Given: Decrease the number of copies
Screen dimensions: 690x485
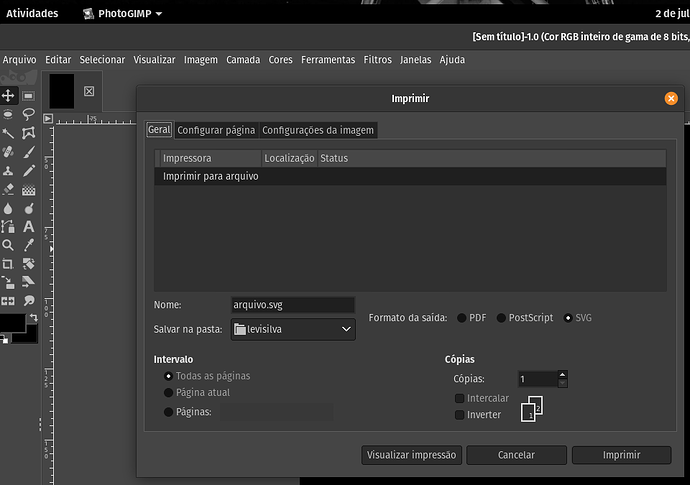Looking at the screenshot, I should coord(562,383).
